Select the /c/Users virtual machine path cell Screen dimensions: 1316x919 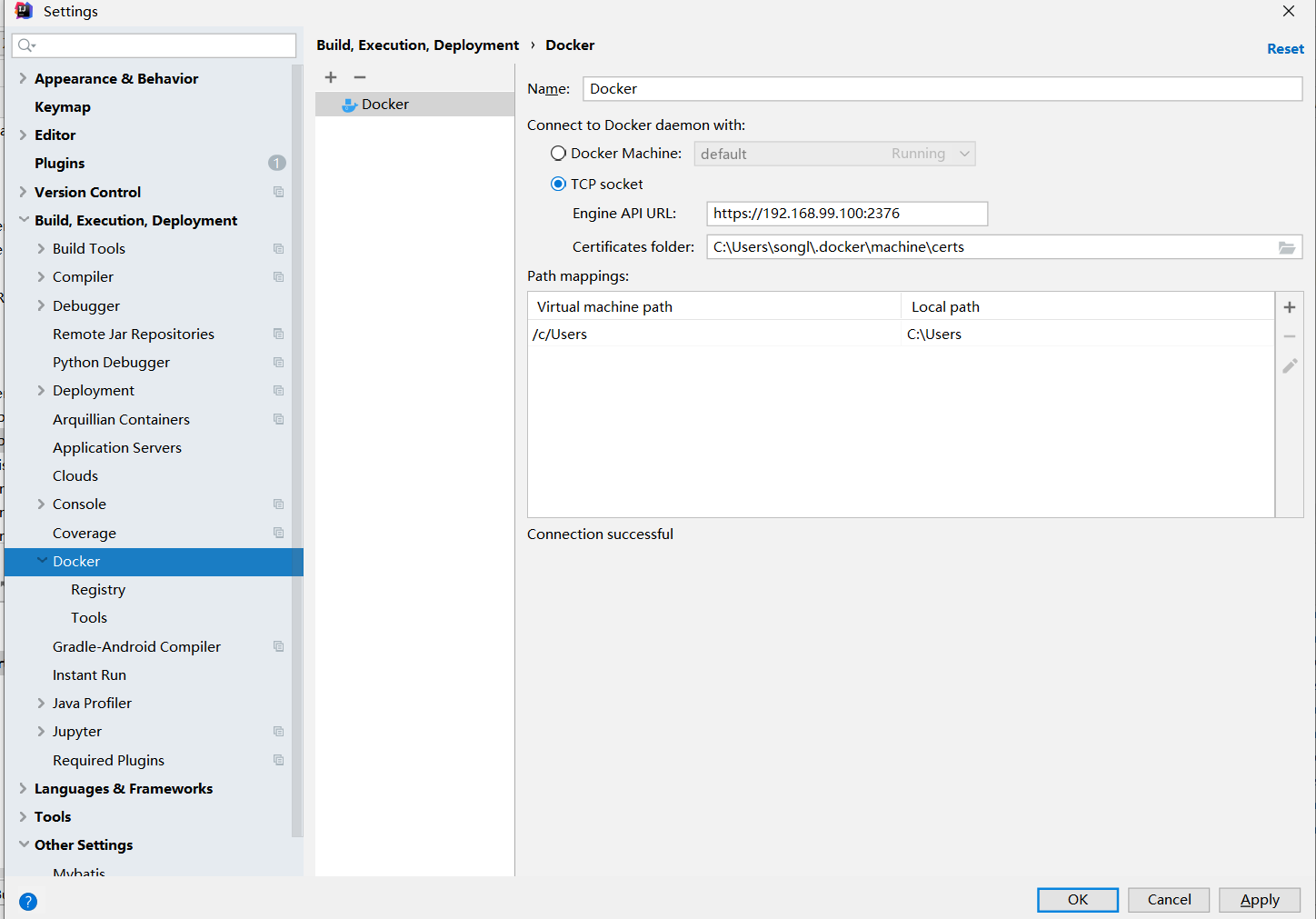pos(714,334)
